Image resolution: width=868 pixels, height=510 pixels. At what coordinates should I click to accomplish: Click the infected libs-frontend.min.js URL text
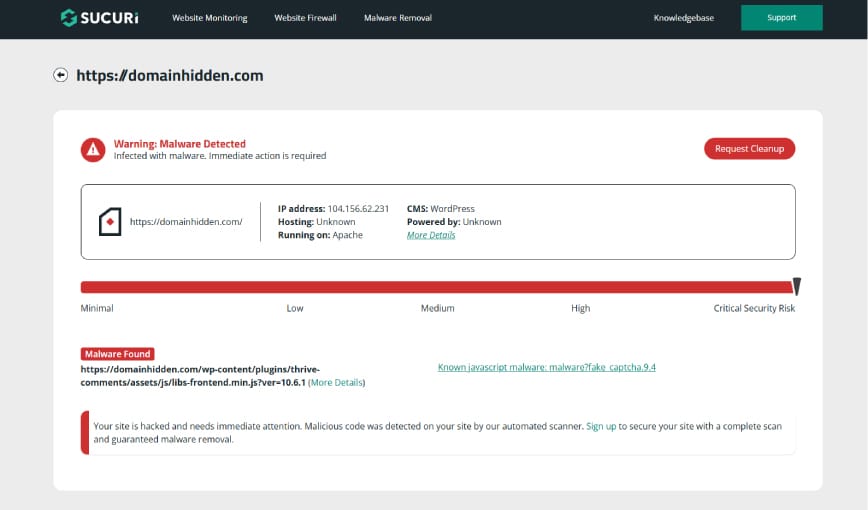pos(200,376)
